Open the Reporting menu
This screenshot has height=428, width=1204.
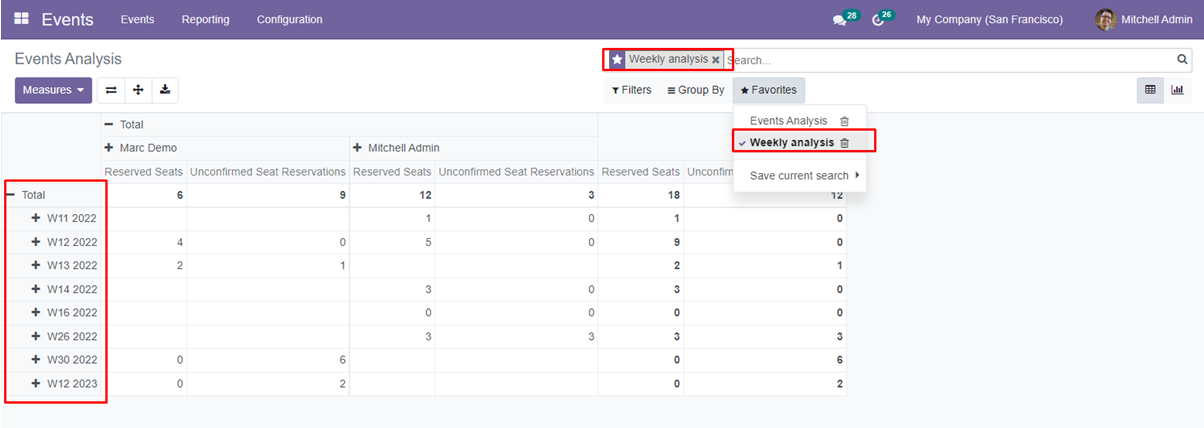pos(205,20)
